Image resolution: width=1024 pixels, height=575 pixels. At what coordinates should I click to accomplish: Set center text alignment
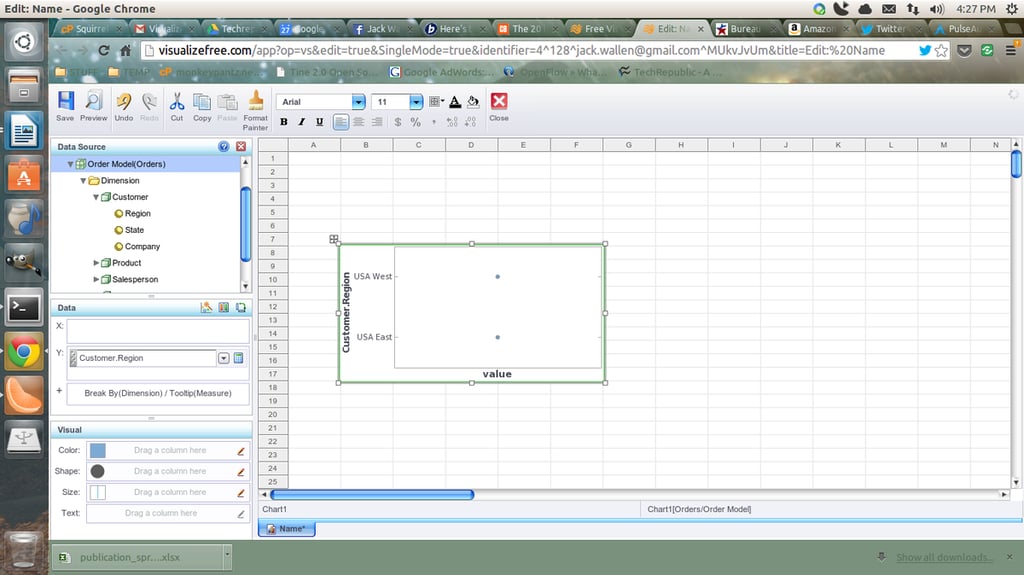(x=359, y=122)
